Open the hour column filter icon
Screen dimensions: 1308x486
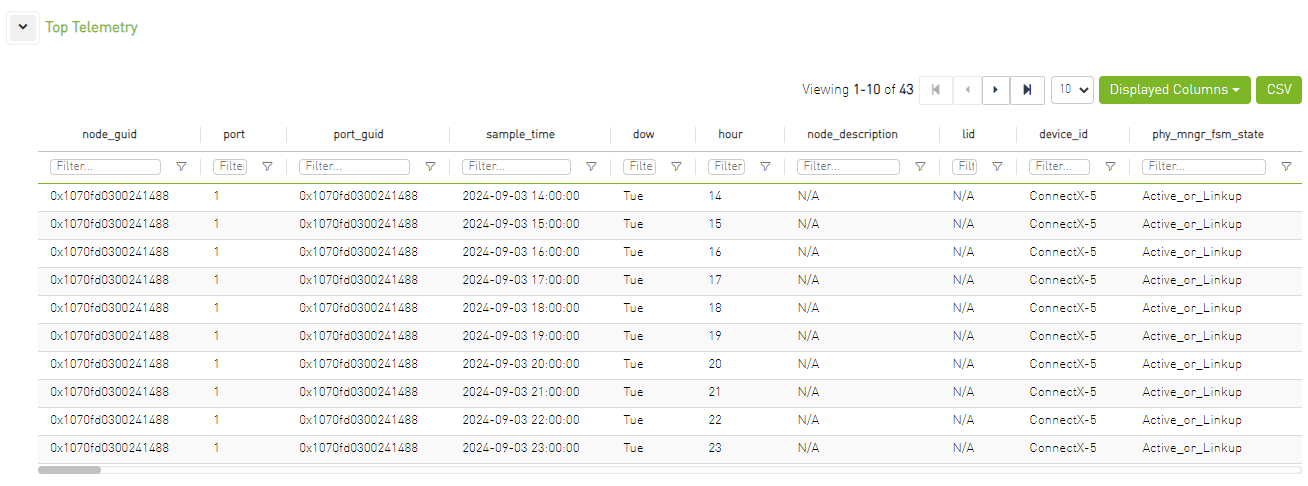coord(765,167)
